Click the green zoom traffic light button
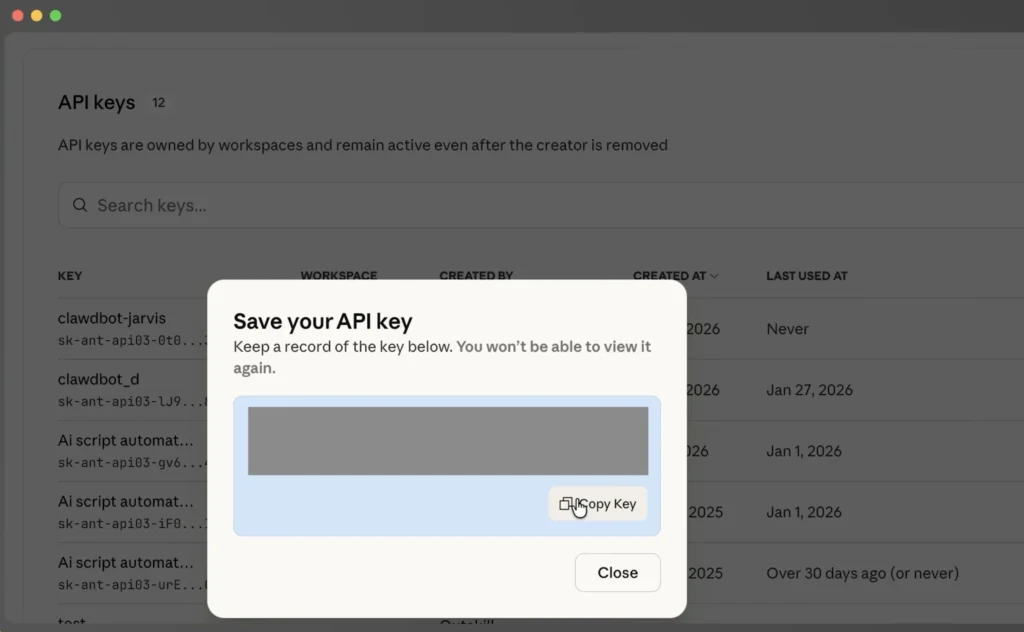This screenshot has width=1024, height=632. (56, 15)
